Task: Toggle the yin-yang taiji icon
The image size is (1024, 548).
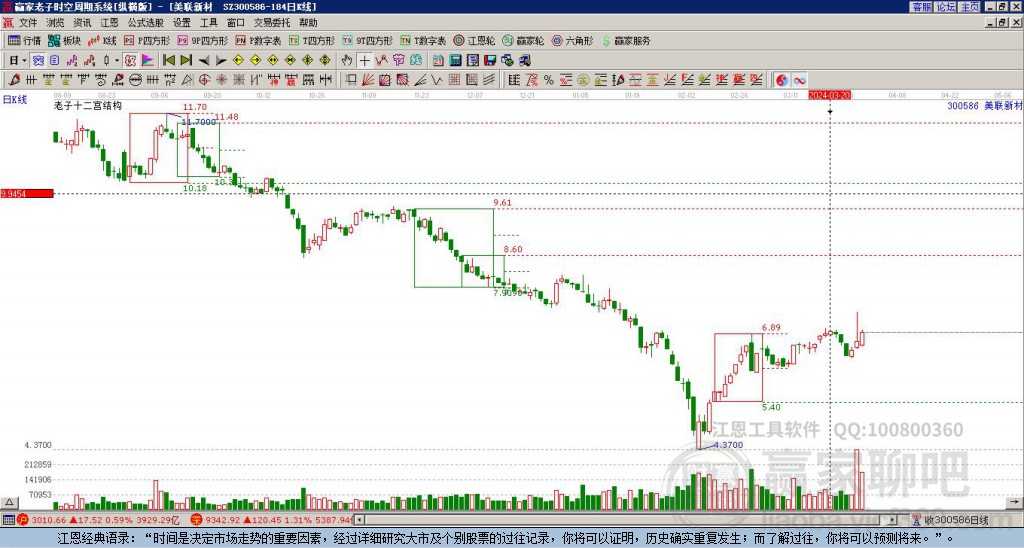Action: coord(781,80)
